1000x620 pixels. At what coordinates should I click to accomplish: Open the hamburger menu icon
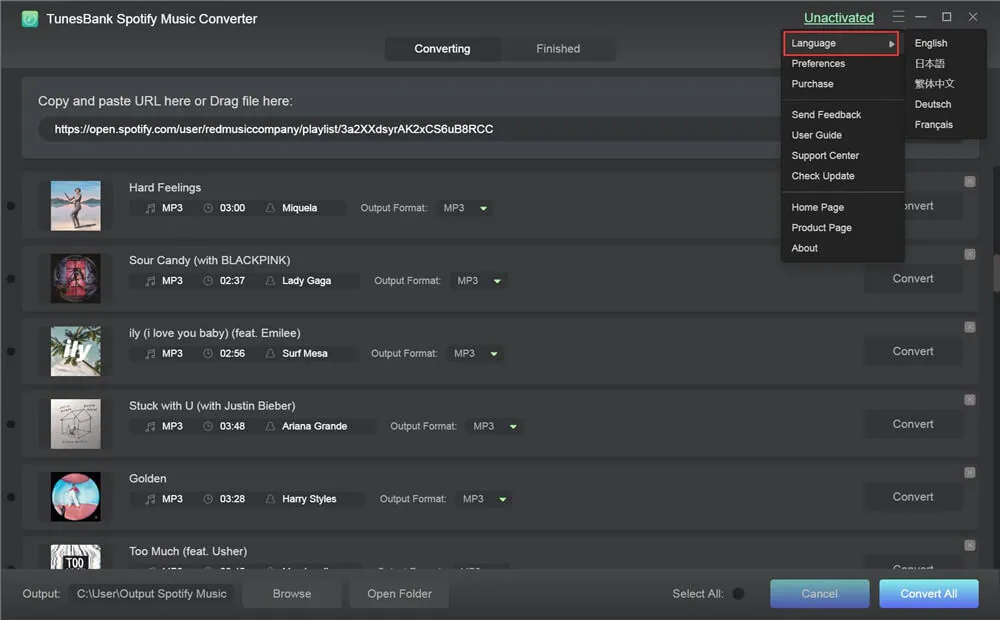pyautogui.click(x=898, y=17)
